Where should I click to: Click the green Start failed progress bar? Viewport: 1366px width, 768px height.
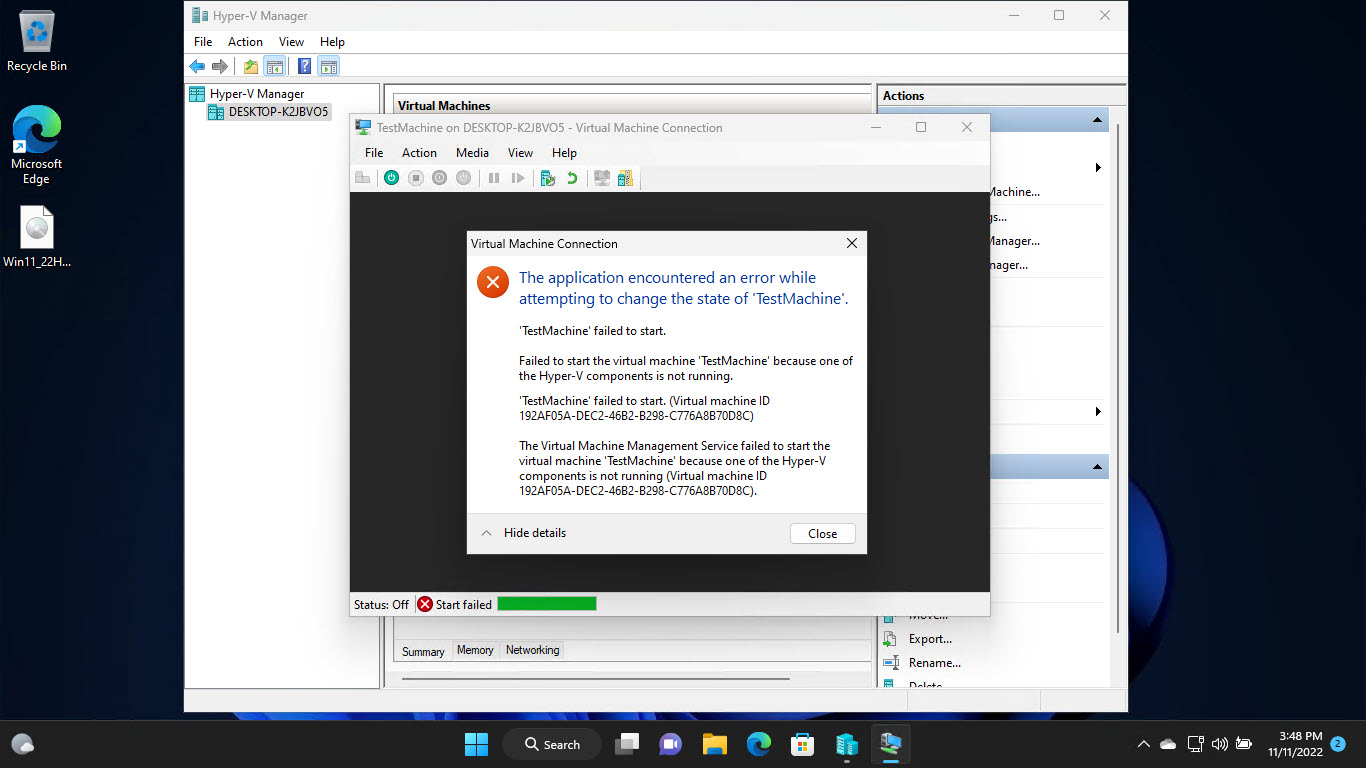tap(546, 603)
